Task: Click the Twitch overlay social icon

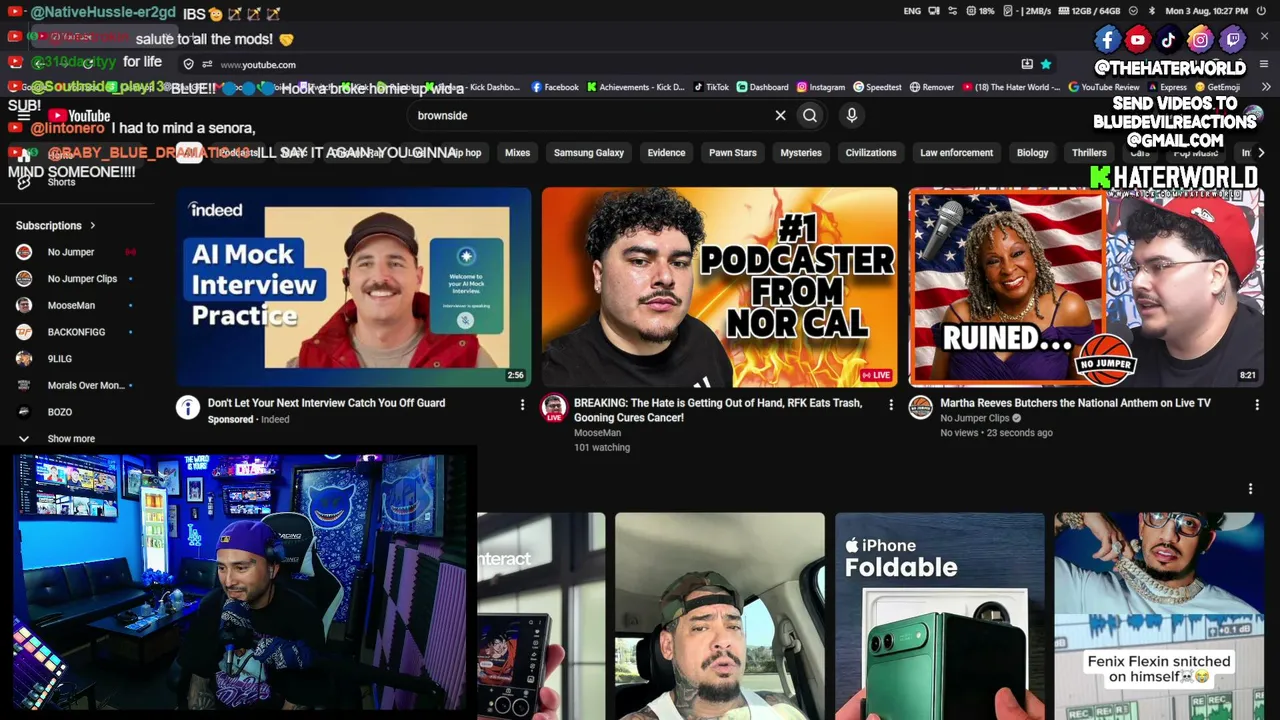Action: point(1233,40)
